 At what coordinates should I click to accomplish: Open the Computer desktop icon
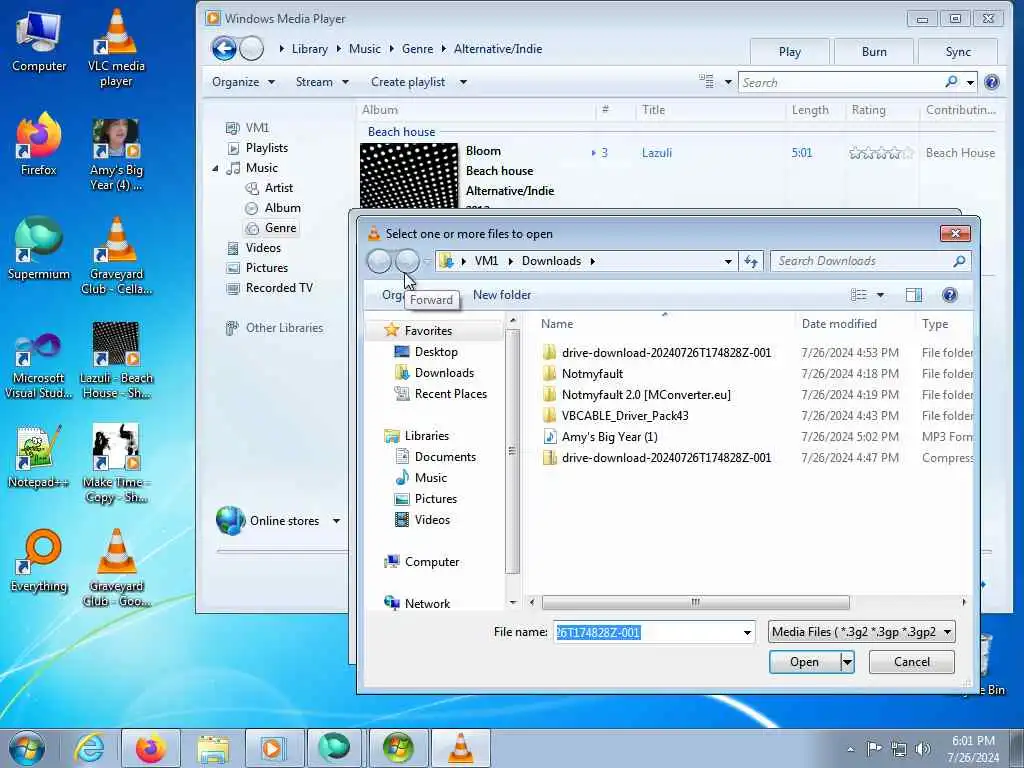click(39, 42)
